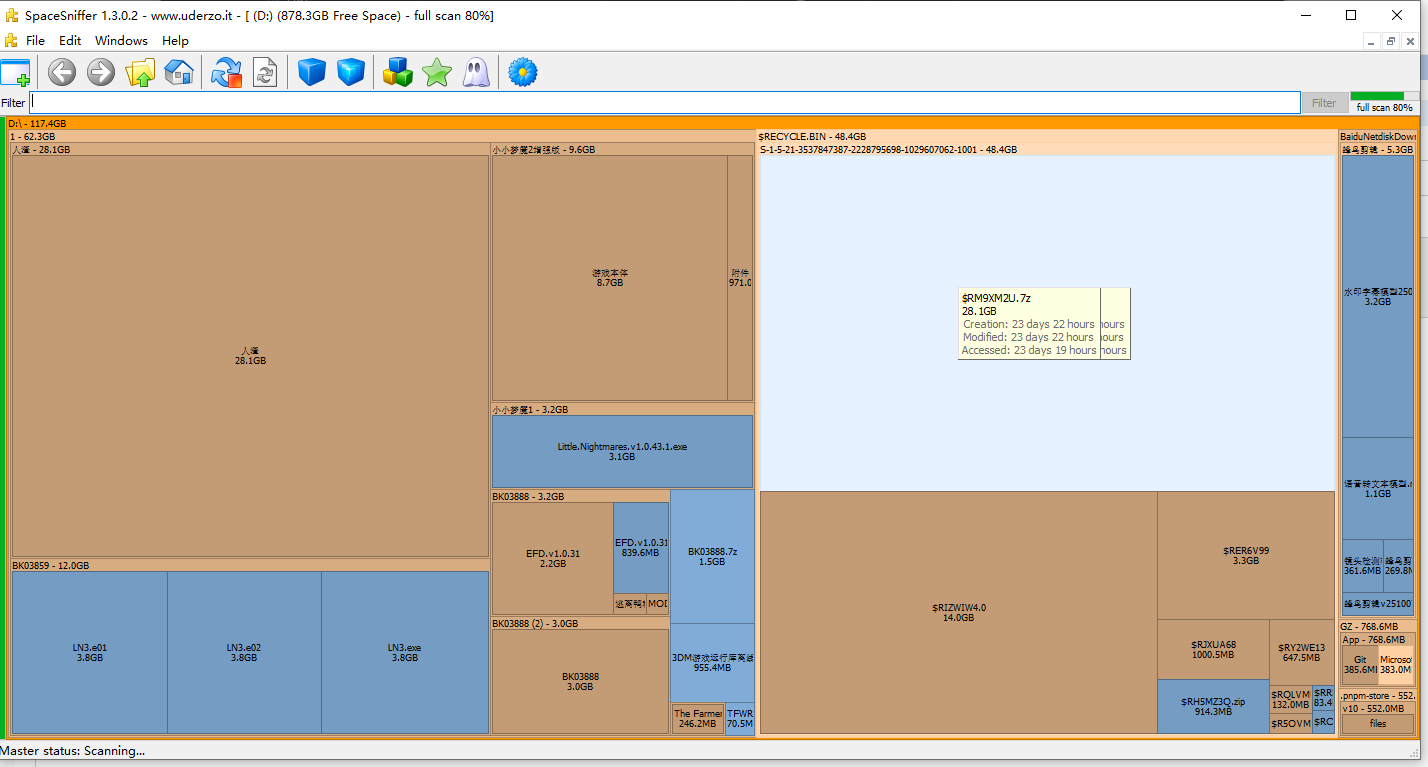Select The Farmer 246.2MB tile
This screenshot has height=767, width=1428.
tap(698, 718)
